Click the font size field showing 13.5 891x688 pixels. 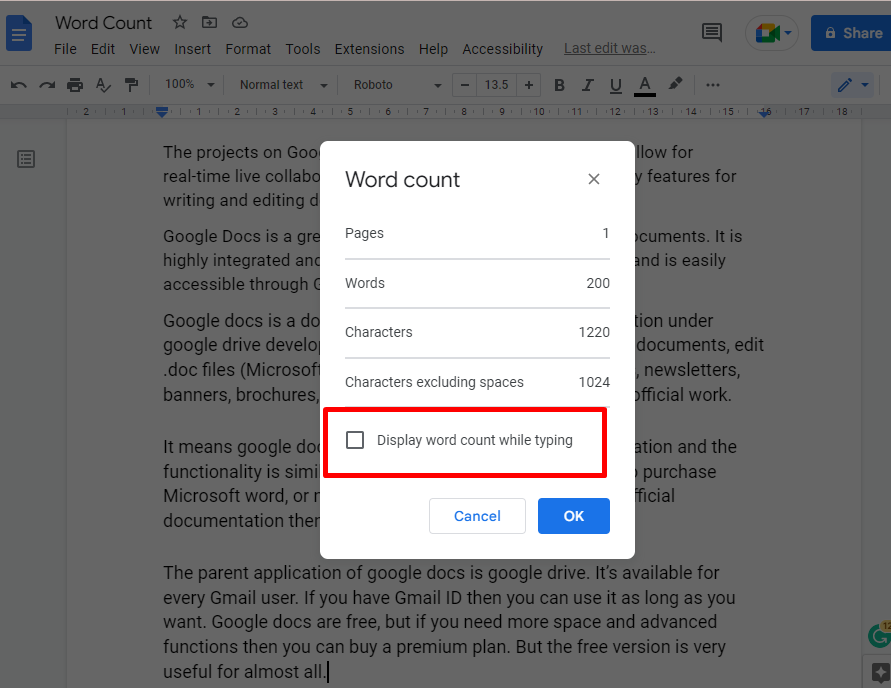click(x=496, y=85)
